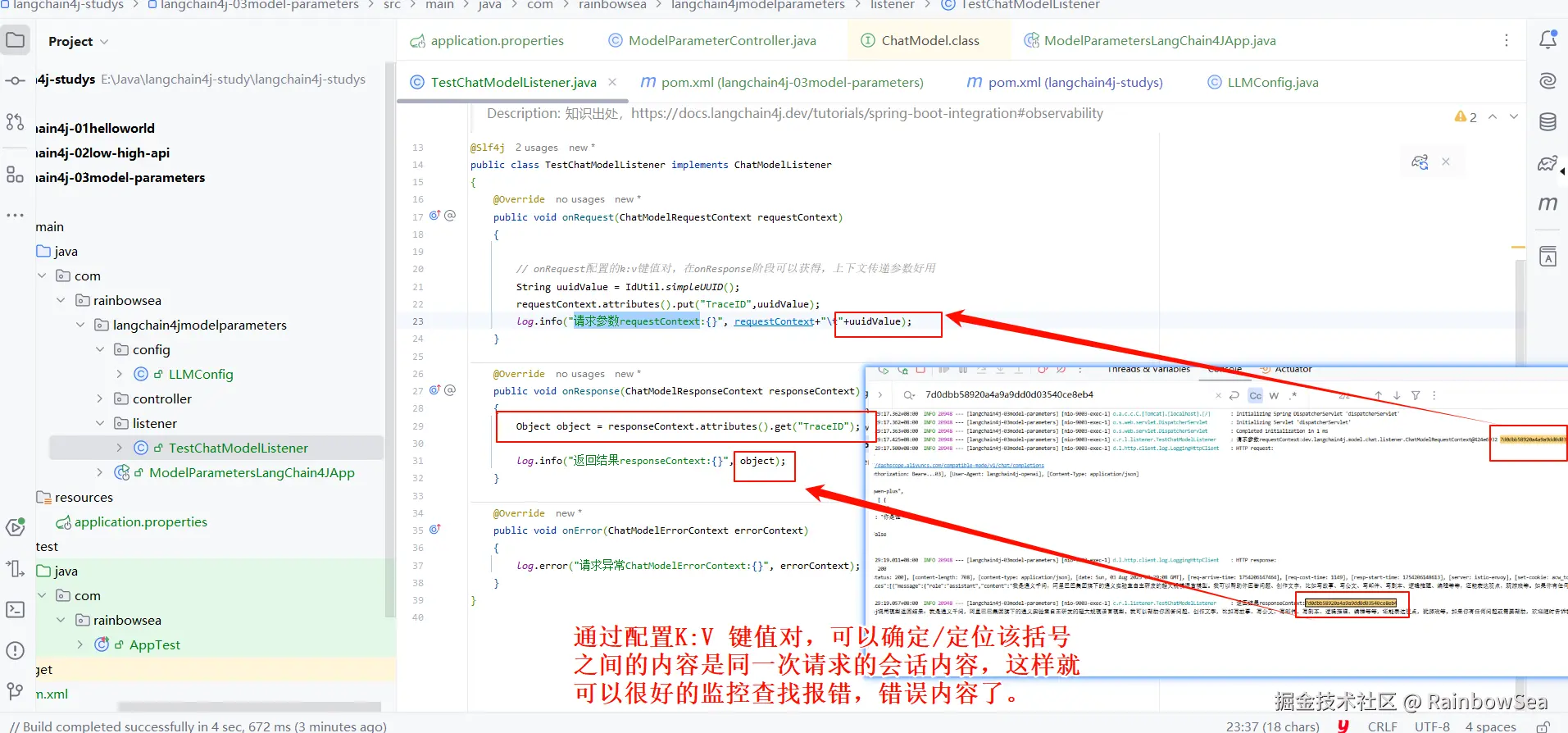The width and height of the screenshot is (1568, 733).
Task: Switch to LLMConfig.java tab
Action: (x=1263, y=82)
